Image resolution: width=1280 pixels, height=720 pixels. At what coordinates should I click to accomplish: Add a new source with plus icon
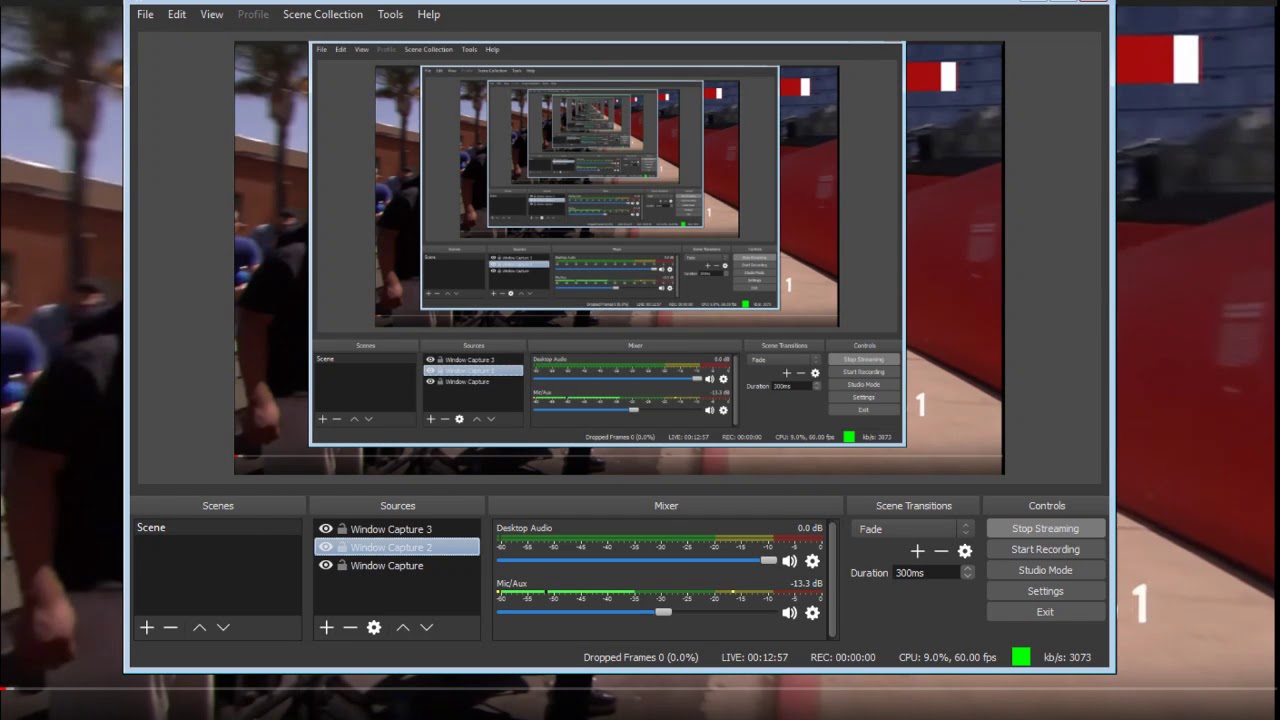[x=326, y=627]
